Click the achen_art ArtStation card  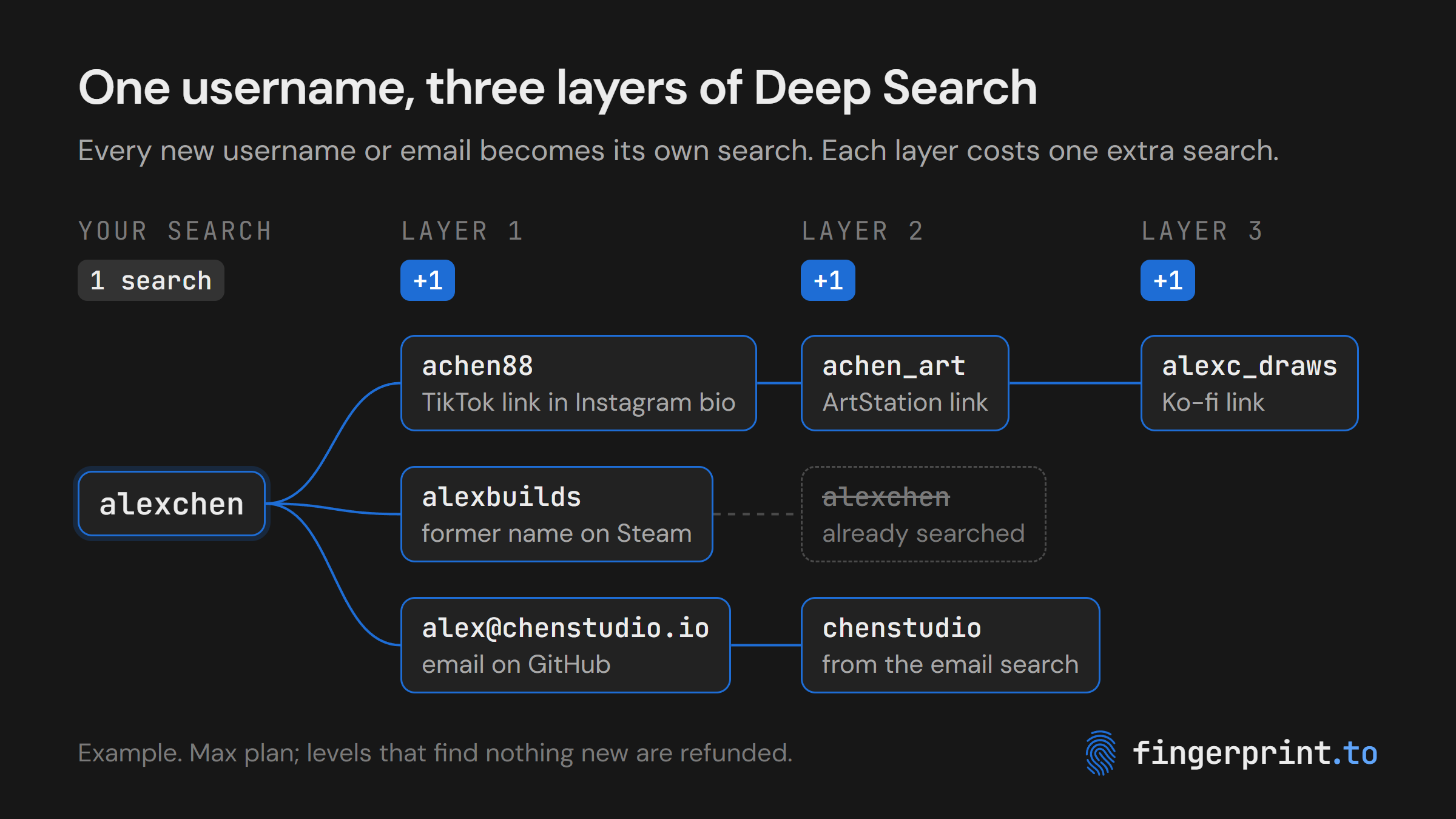(905, 383)
